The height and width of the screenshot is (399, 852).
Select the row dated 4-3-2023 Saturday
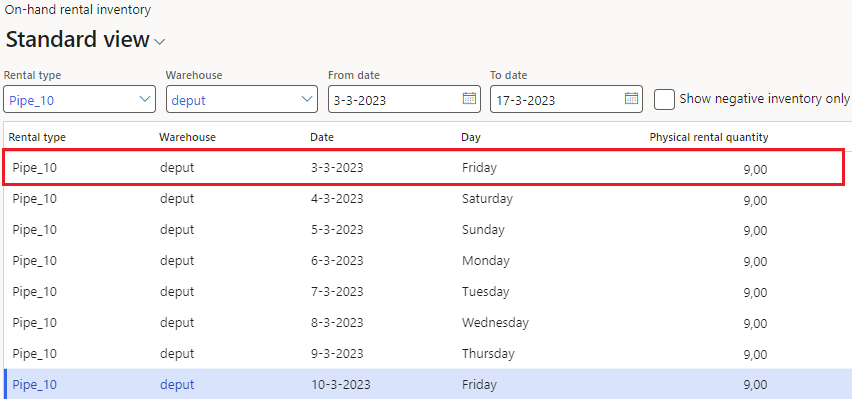point(424,199)
